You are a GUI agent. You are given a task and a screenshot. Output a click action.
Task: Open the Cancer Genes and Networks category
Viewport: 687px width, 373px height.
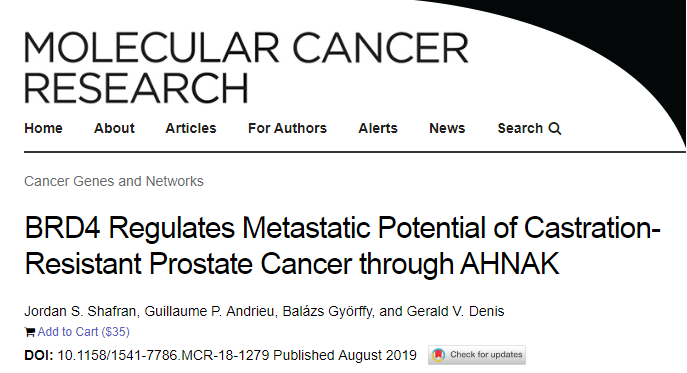coord(114,181)
